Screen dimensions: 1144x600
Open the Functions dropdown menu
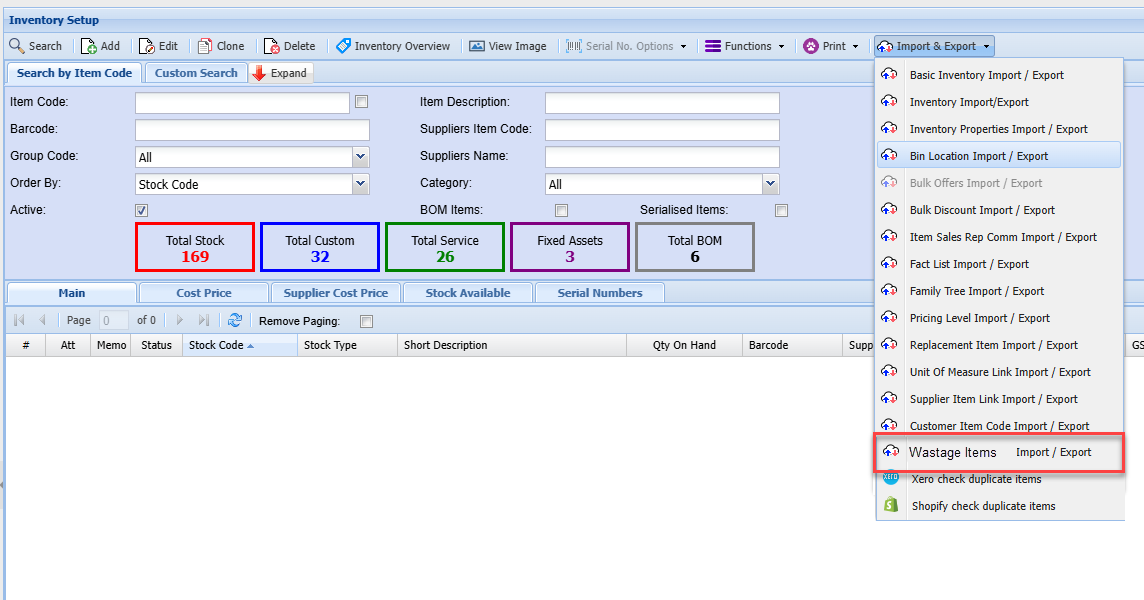point(745,46)
